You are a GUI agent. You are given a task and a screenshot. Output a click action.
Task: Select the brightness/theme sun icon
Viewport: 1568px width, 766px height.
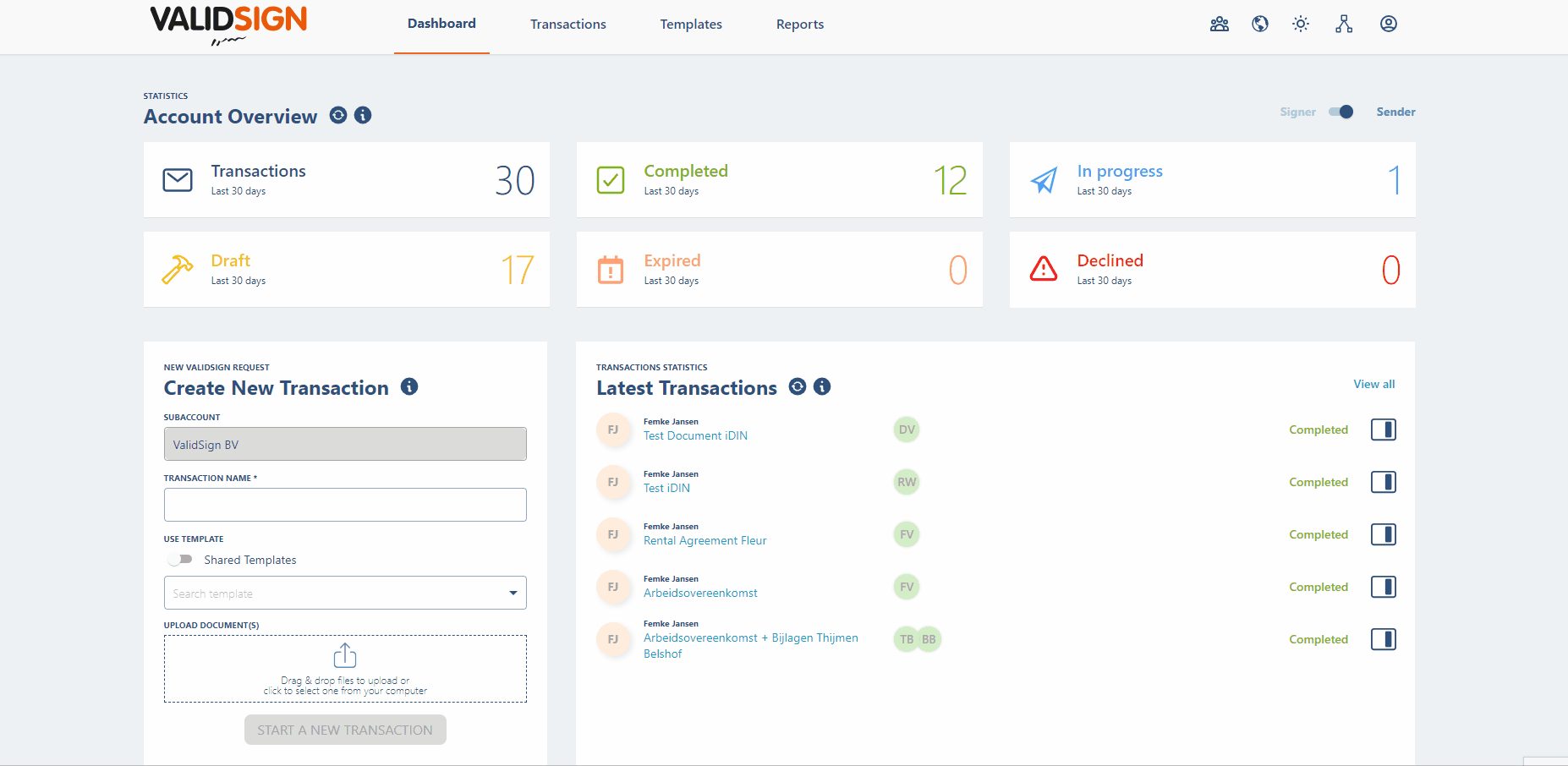tap(1300, 25)
